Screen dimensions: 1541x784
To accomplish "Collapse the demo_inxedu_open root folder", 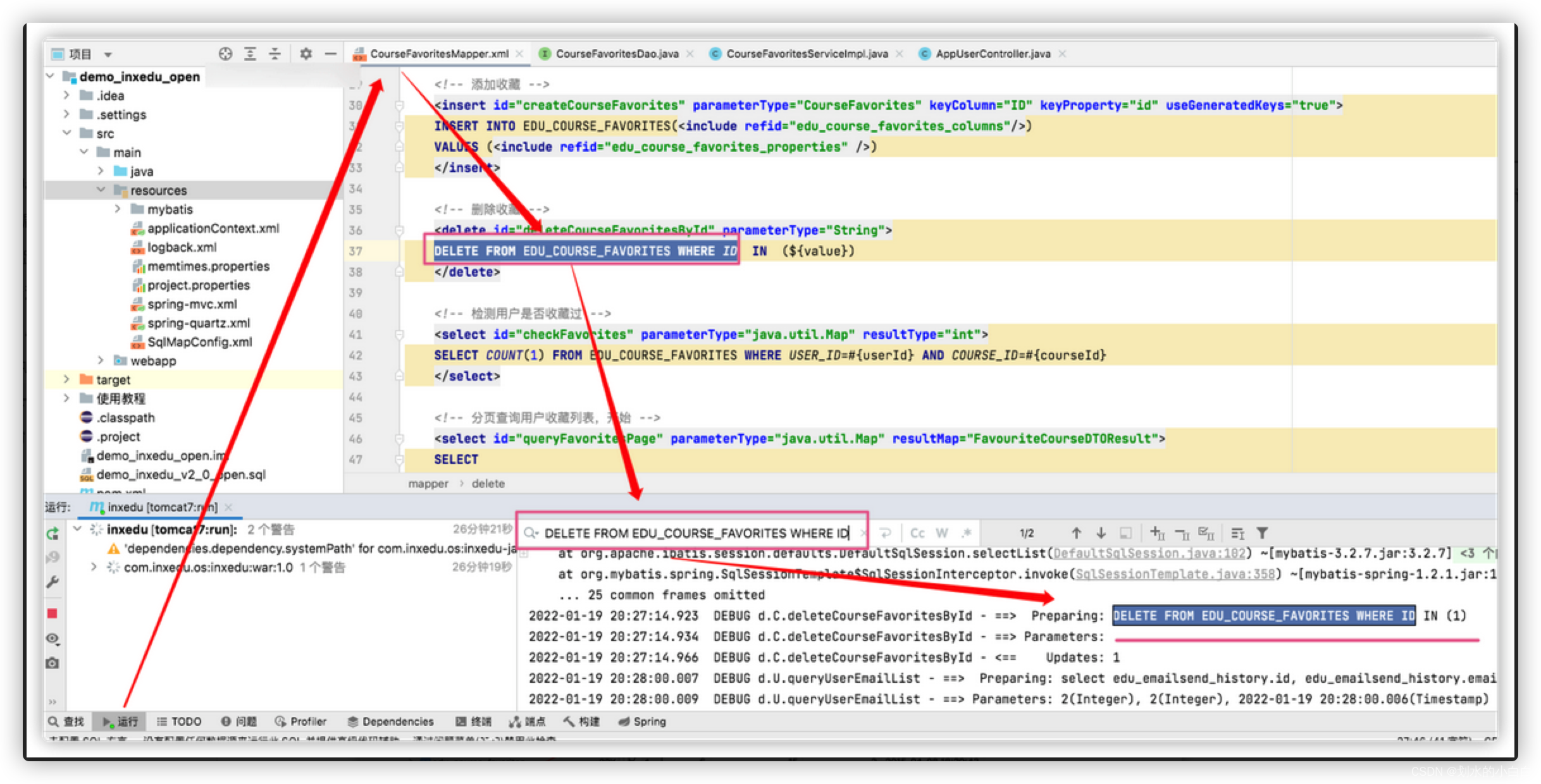I will click(51, 77).
